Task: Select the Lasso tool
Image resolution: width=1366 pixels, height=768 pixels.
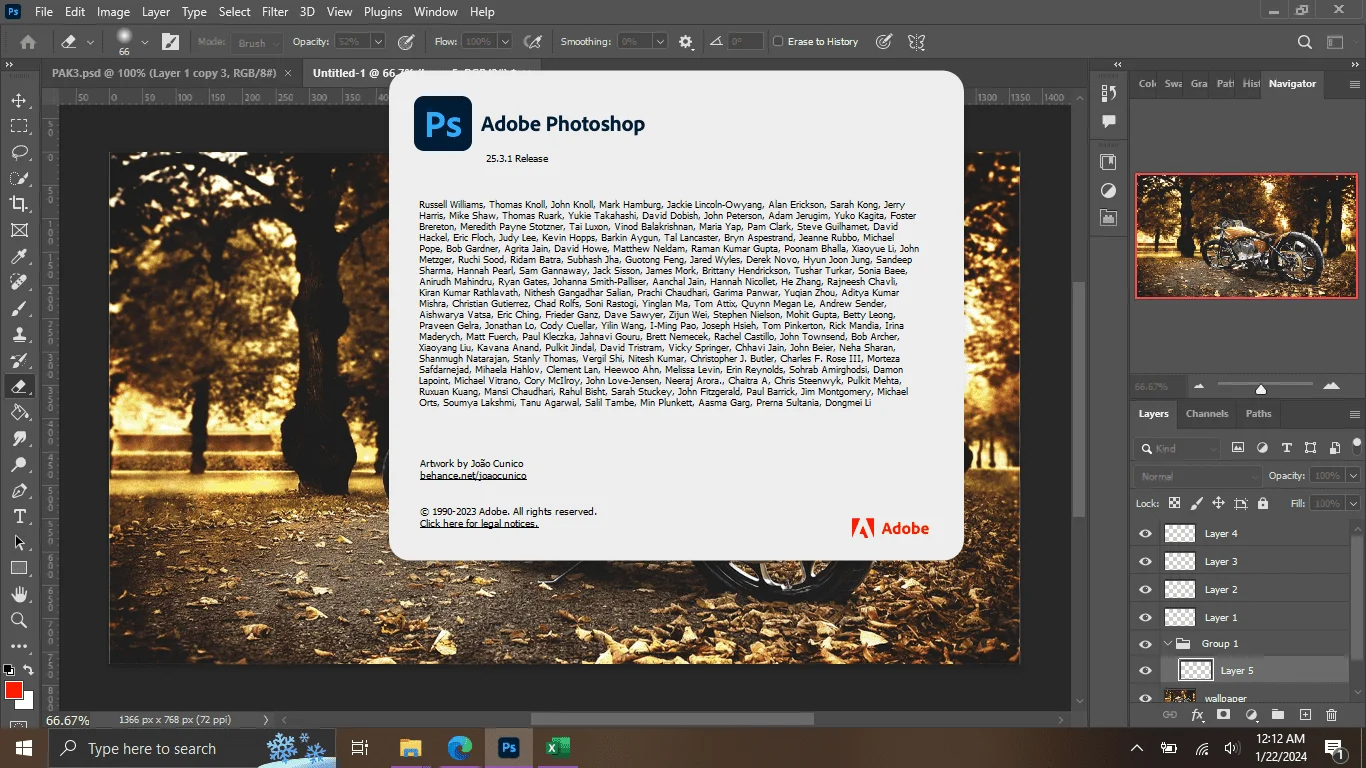Action: coord(19,152)
